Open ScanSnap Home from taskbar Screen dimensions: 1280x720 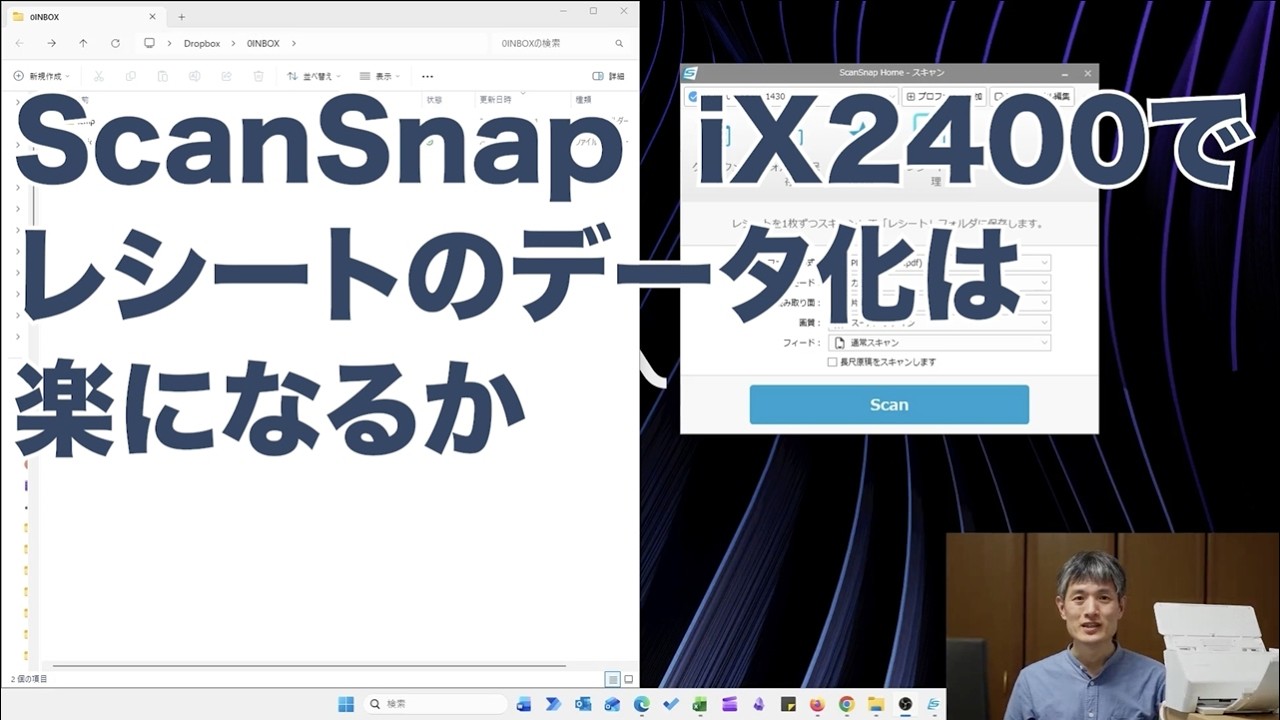934,704
